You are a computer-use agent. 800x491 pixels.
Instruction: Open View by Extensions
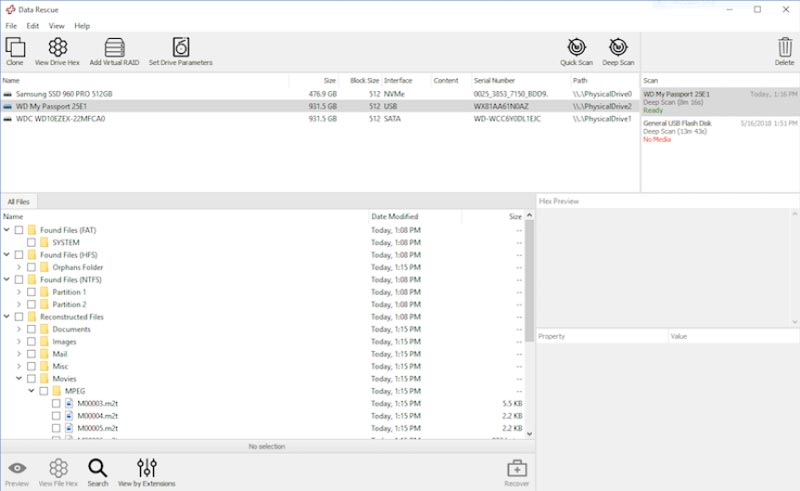pos(146,469)
